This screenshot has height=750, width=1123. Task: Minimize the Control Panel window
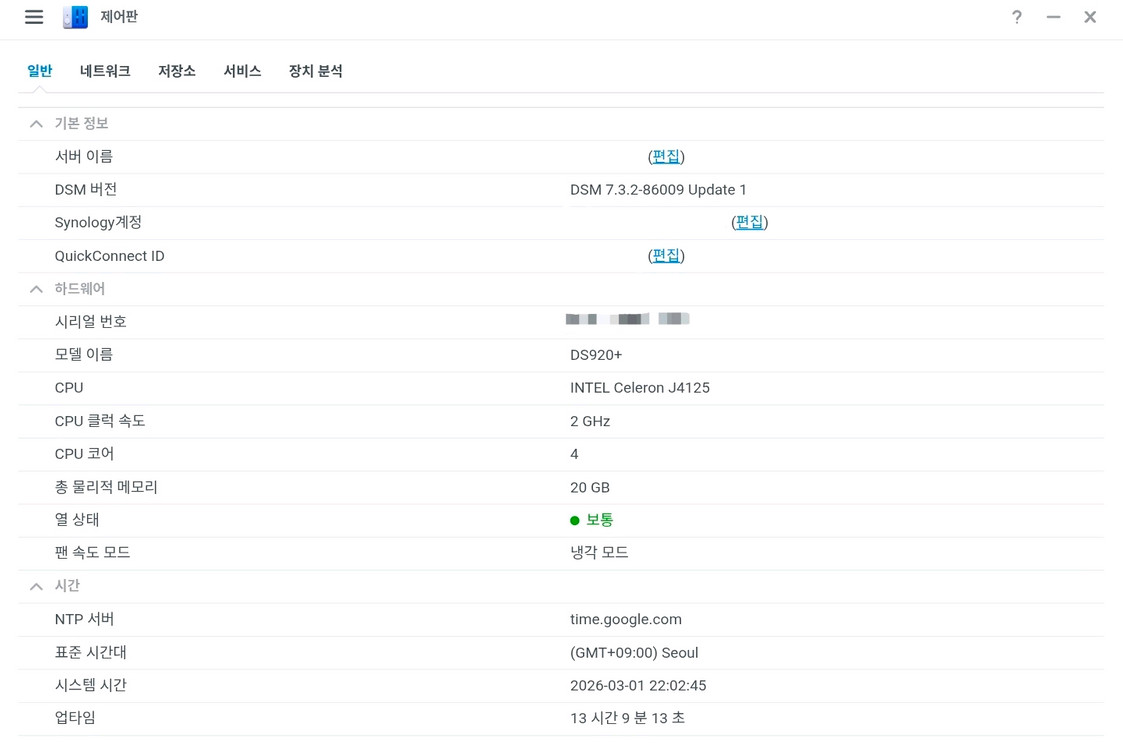pyautogui.click(x=1053, y=17)
